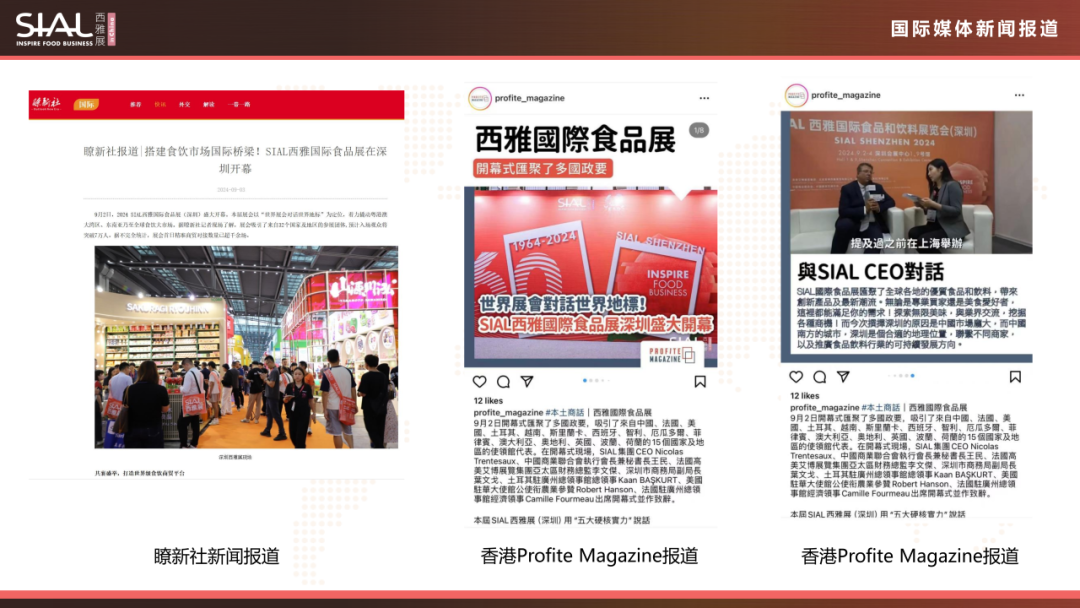This screenshot has height=608, width=1080.
Task: Share the second profite_magazine post via paper plane
Action: (x=842, y=378)
